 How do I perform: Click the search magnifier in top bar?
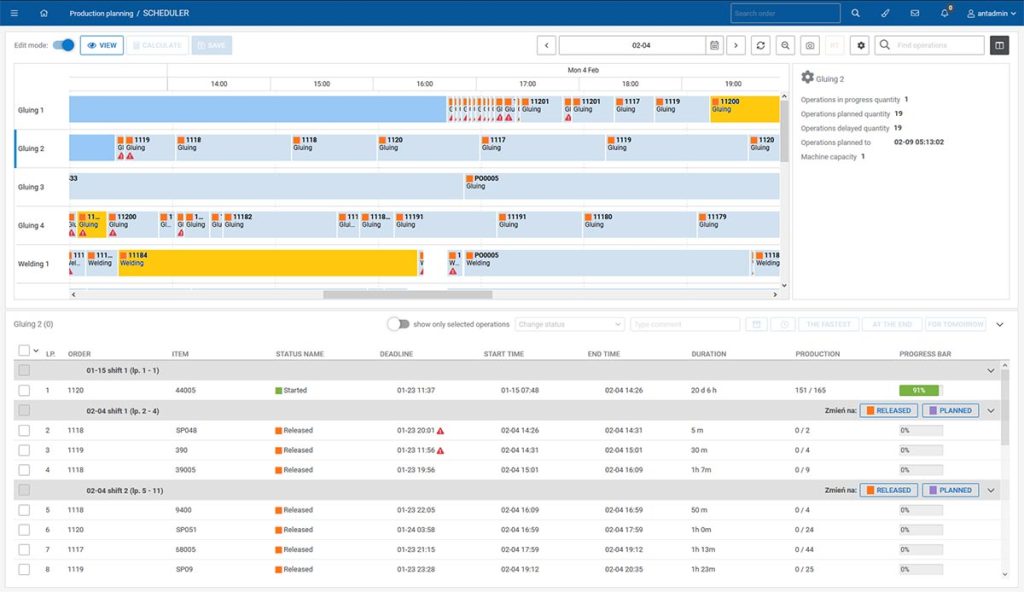pos(856,13)
